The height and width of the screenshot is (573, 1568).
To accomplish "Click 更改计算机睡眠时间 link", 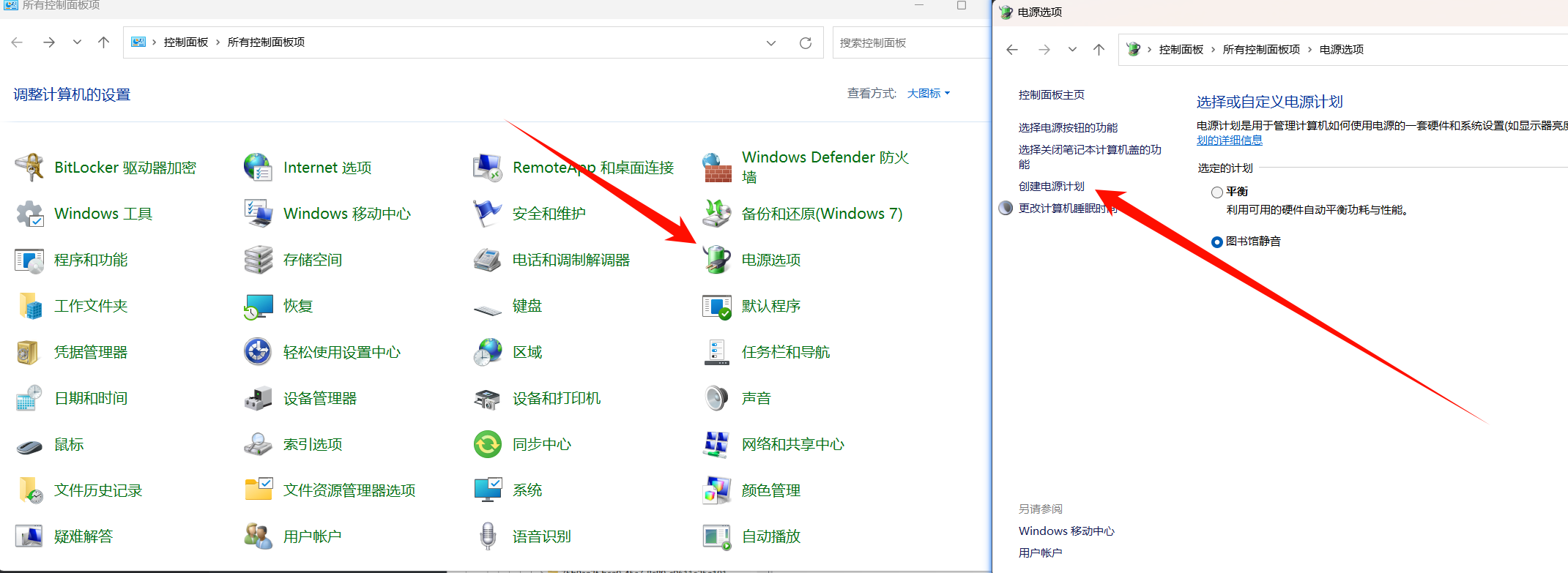I will [x=1068, y=208].
